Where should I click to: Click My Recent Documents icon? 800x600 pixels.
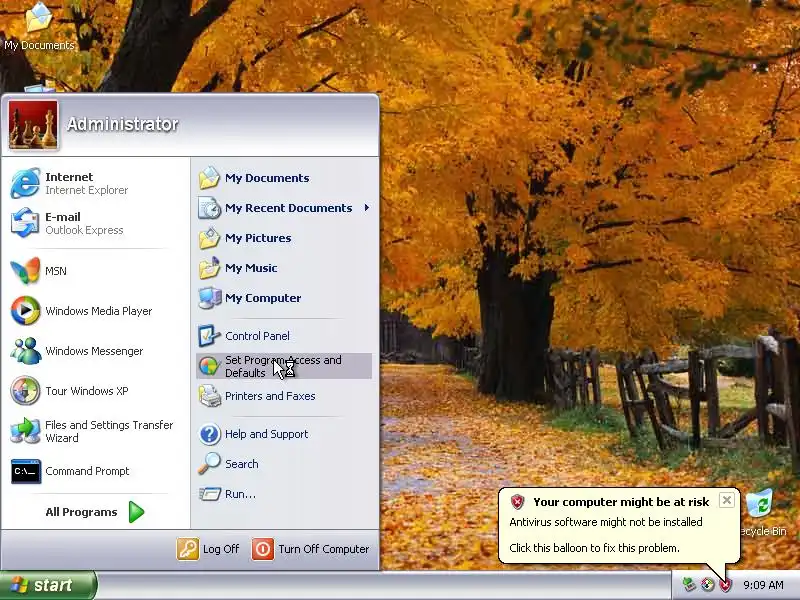(x=209, y=208)
